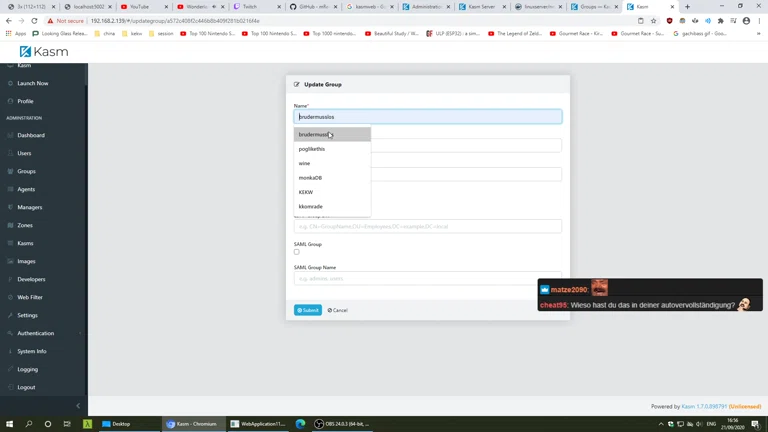Viewport: 768px width, 432px height.
Task: Click the Zones sidebar icon
Action: click(x=10, y=225)
